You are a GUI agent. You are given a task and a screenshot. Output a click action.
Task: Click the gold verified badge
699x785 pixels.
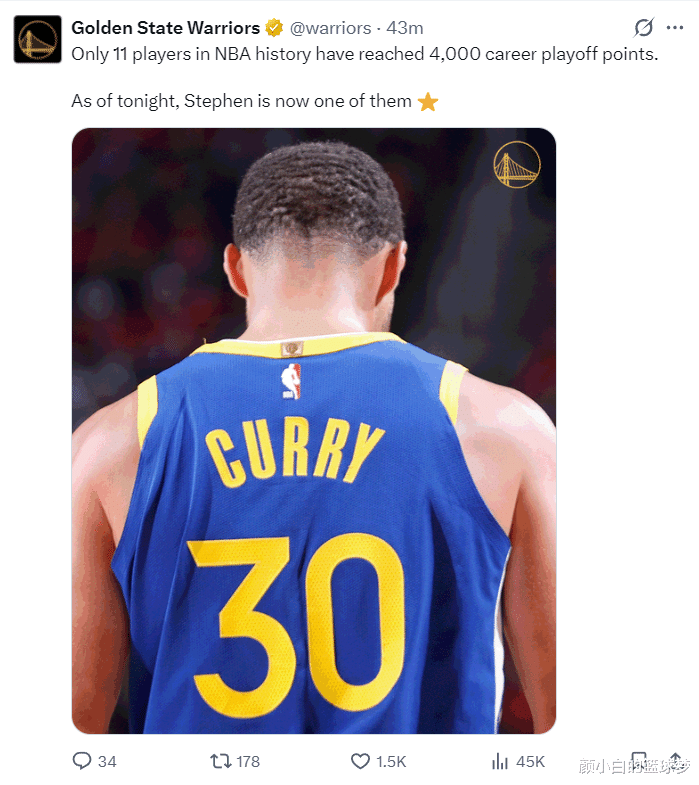[274, 28]
